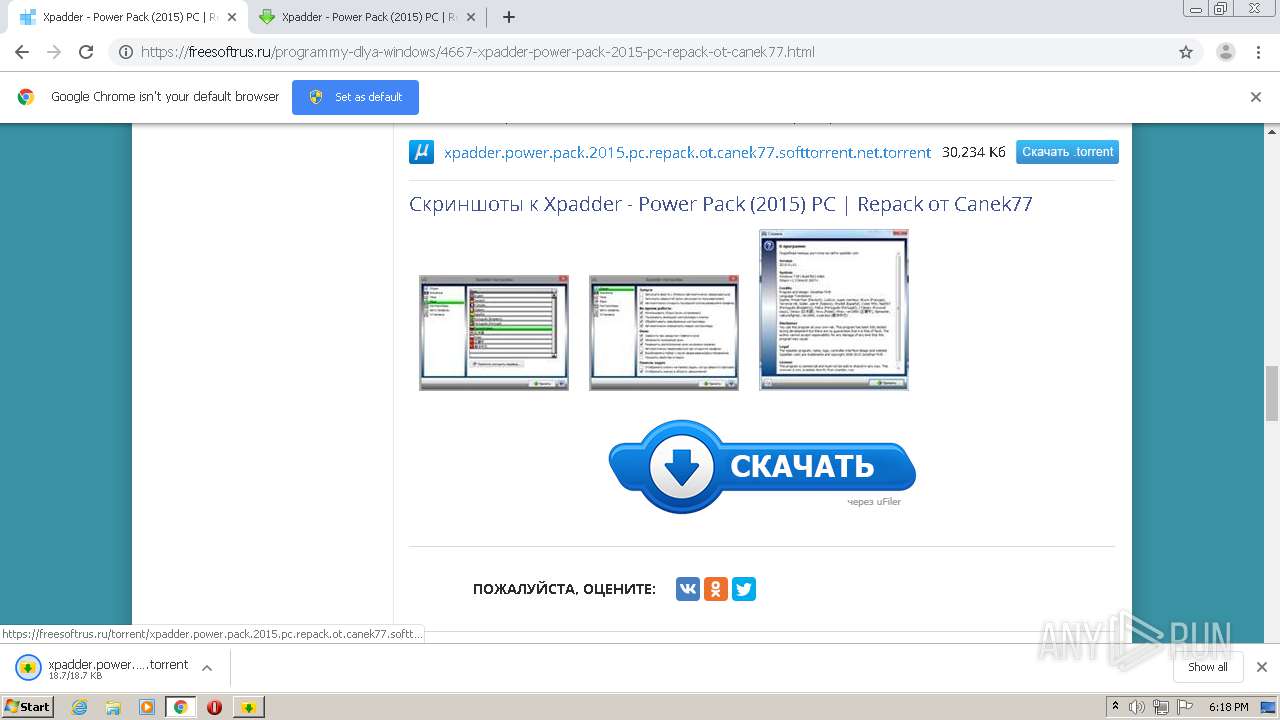Click the 6:18 PM taskbar clock
1280x720 pixels.
1228,707
